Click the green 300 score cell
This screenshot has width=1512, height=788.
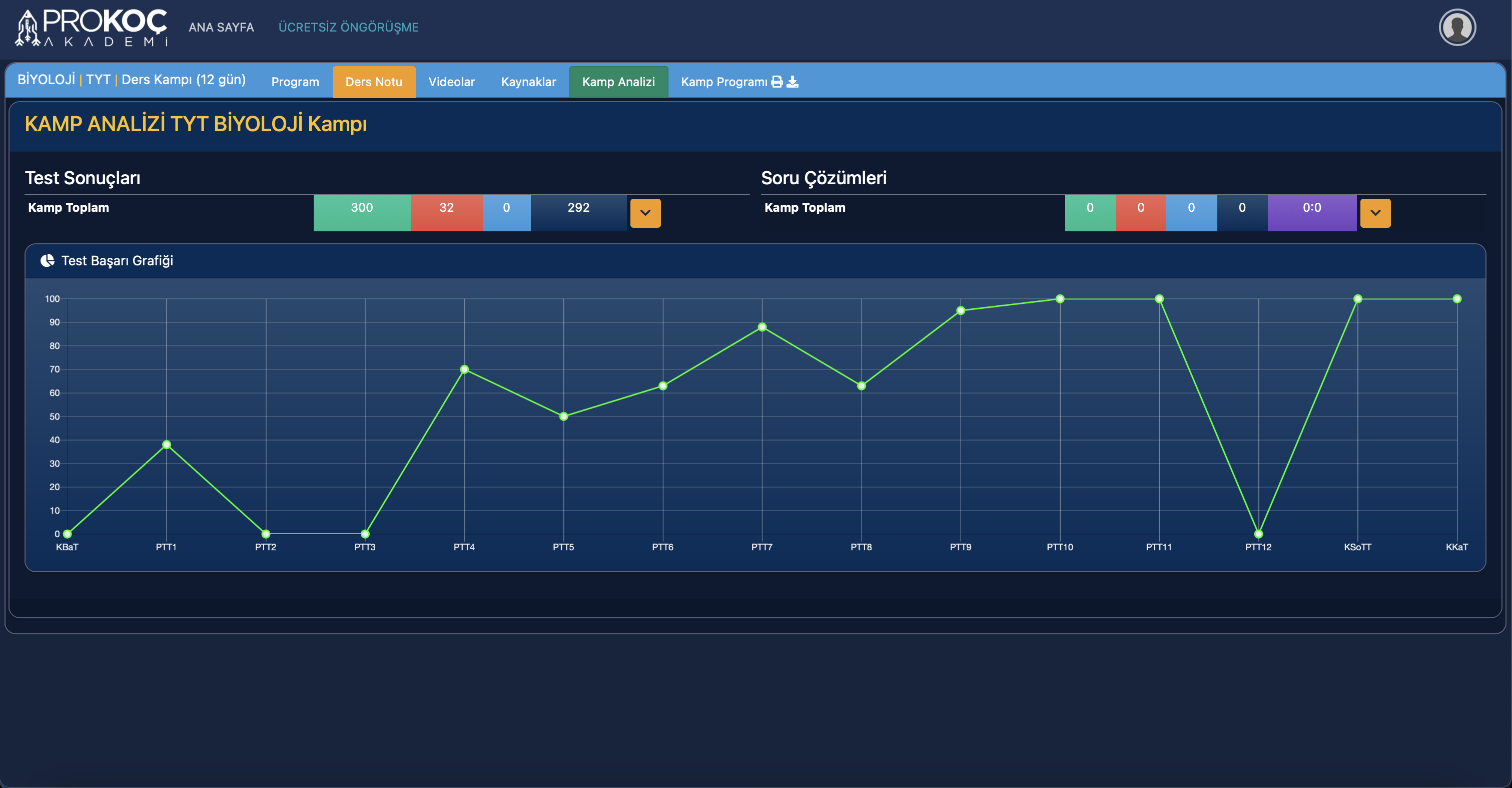362,212
